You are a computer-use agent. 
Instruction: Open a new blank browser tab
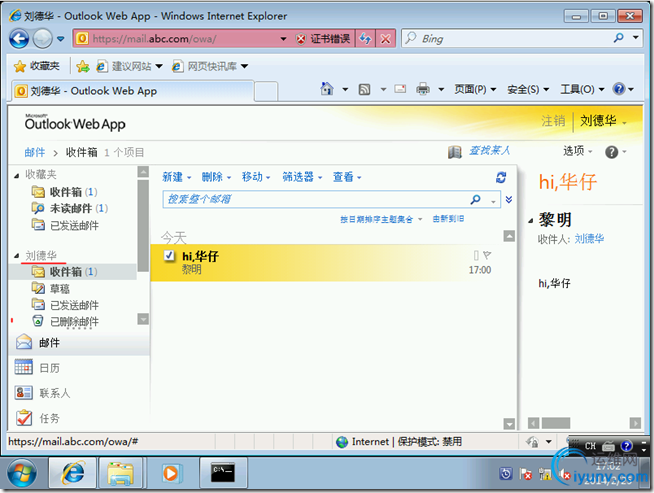pos(266,91)
